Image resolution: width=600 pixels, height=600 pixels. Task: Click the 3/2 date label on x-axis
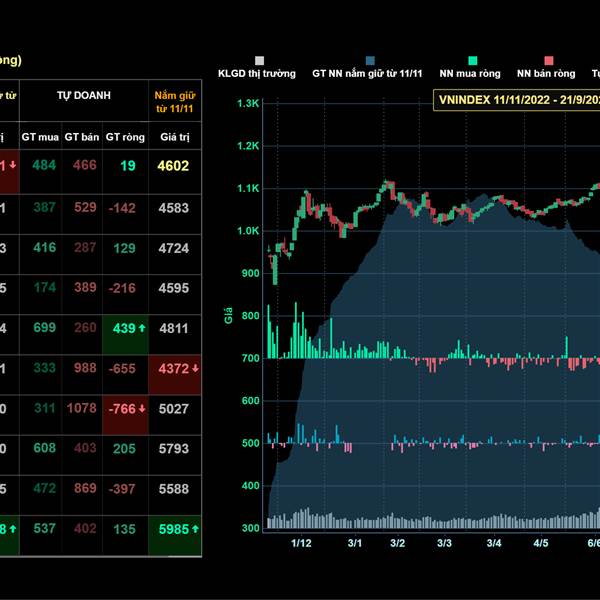point(398,543)
